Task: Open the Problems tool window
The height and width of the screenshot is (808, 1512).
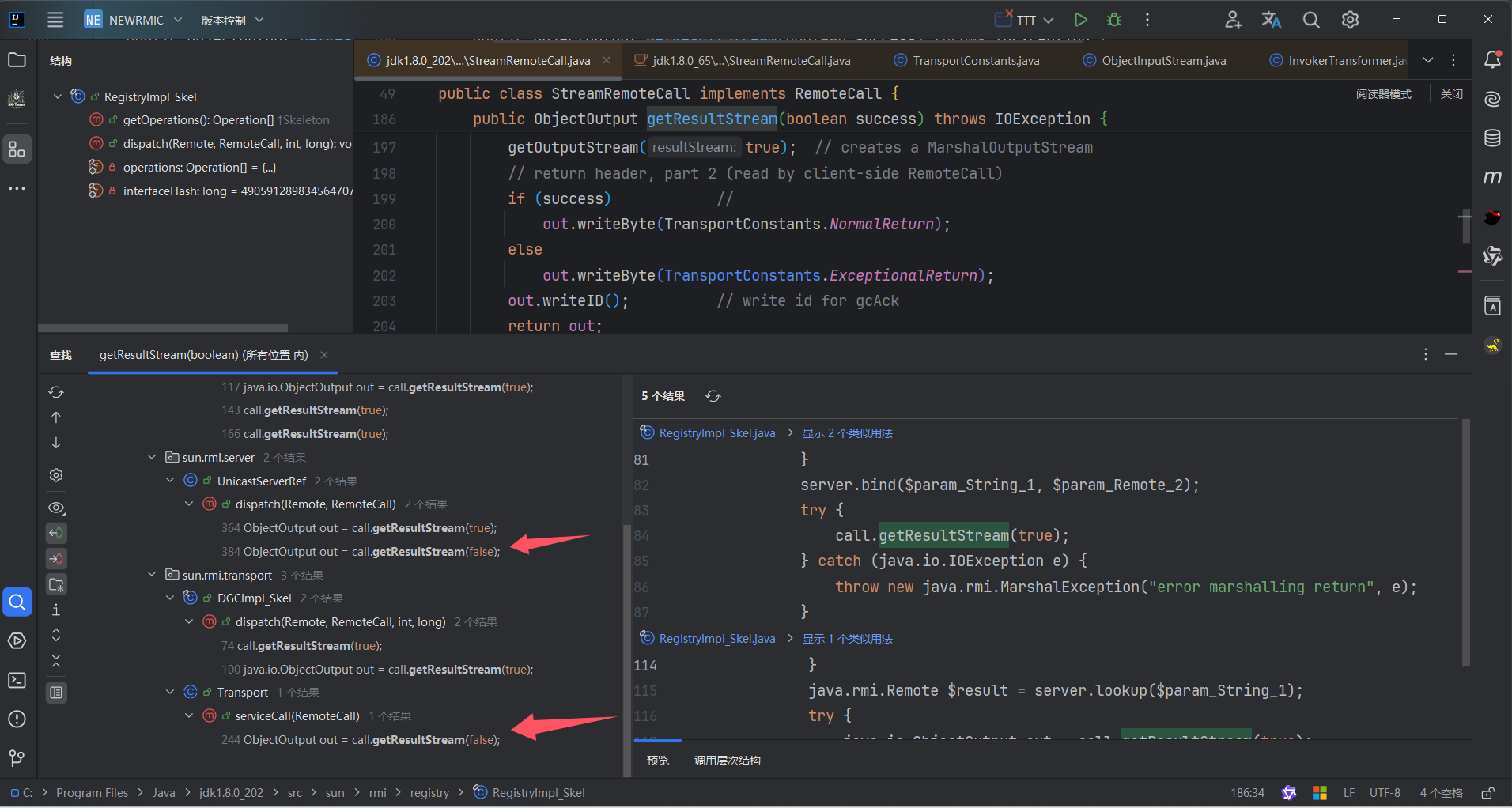Action: click(x=17, y=719)
